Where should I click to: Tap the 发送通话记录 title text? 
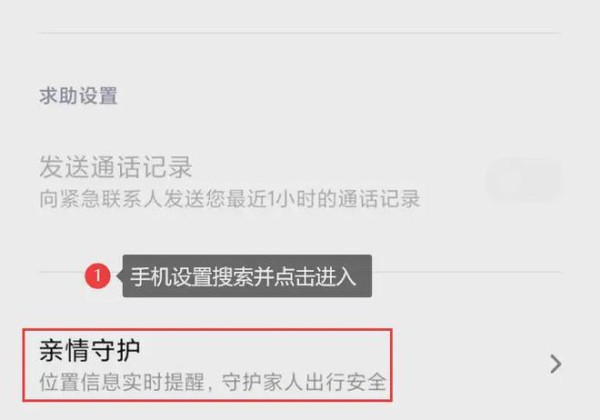[116, 167]
